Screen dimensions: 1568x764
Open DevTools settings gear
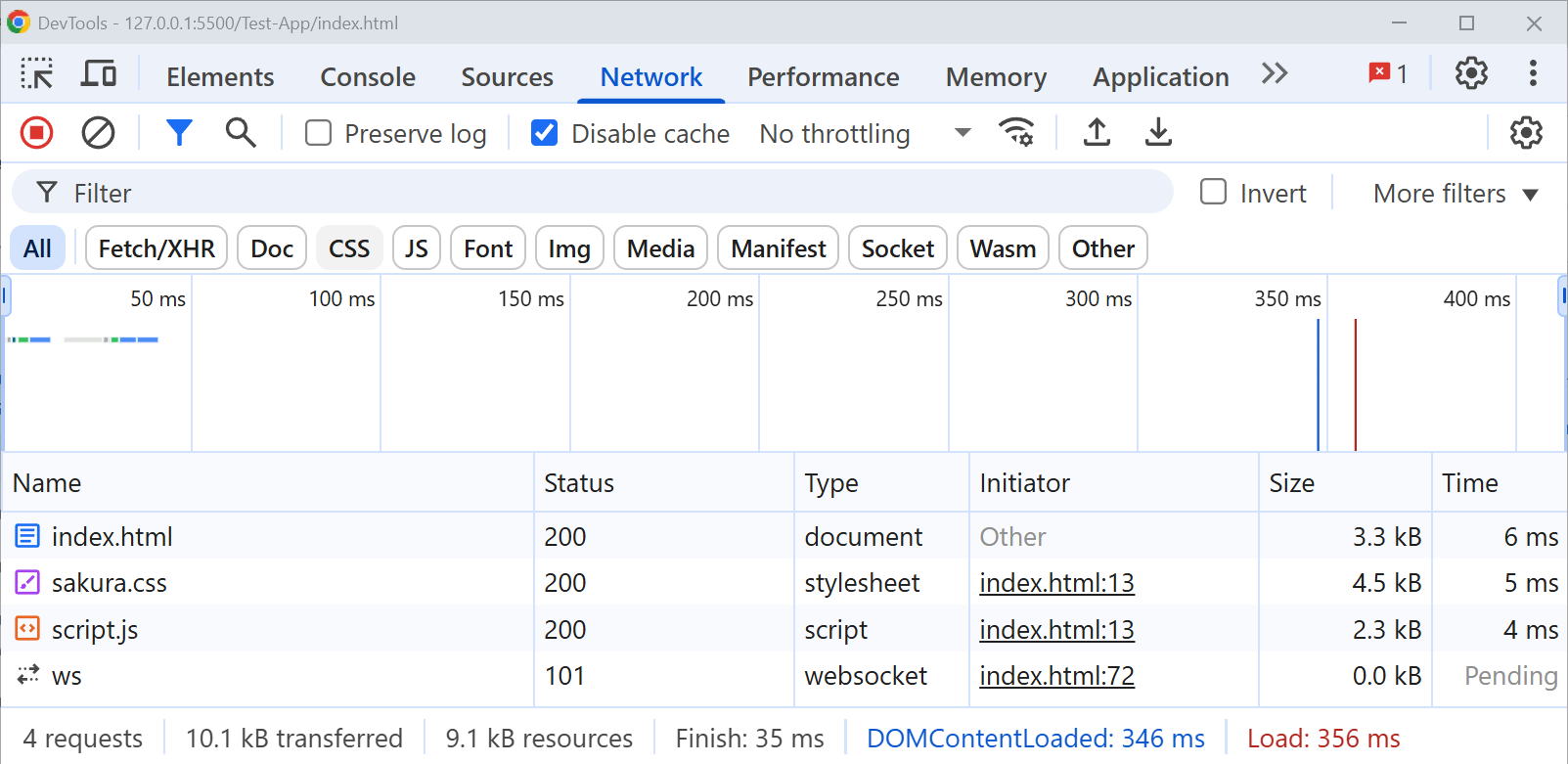click(1471, 73)
